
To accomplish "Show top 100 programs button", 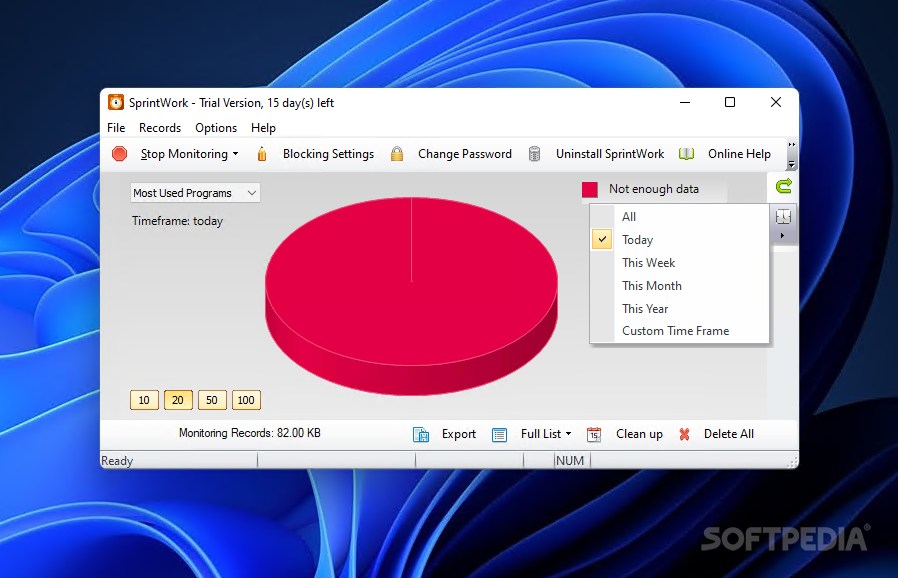I will 246,400.
